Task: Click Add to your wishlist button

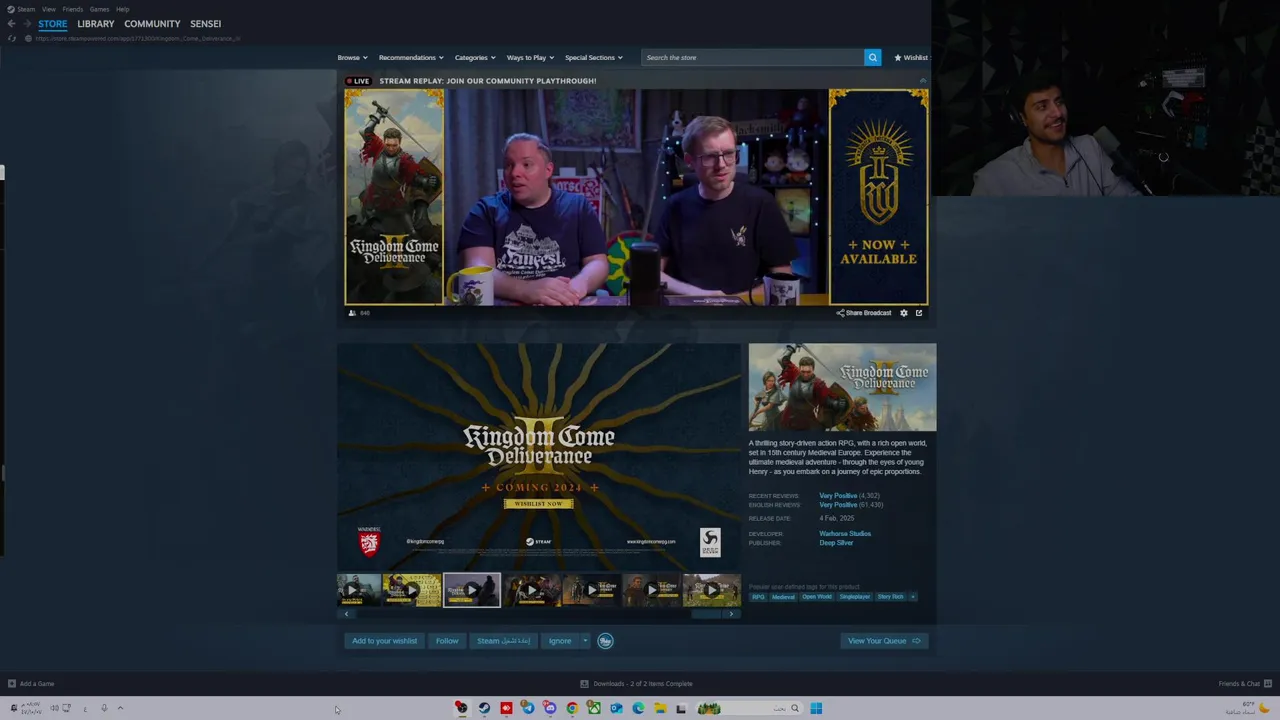Action: coord(384,641)
